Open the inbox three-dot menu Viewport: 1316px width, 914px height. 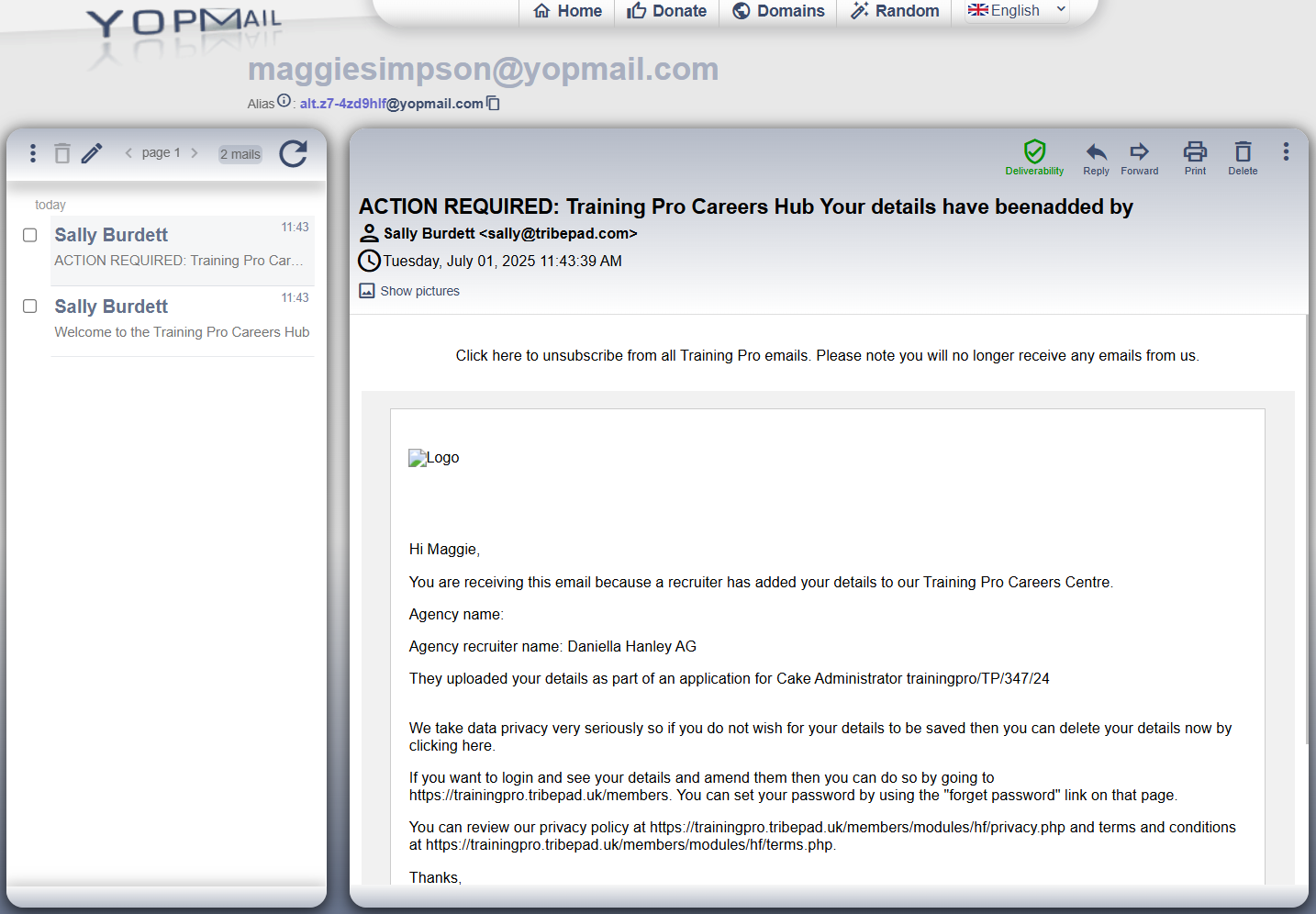(33, 153)
